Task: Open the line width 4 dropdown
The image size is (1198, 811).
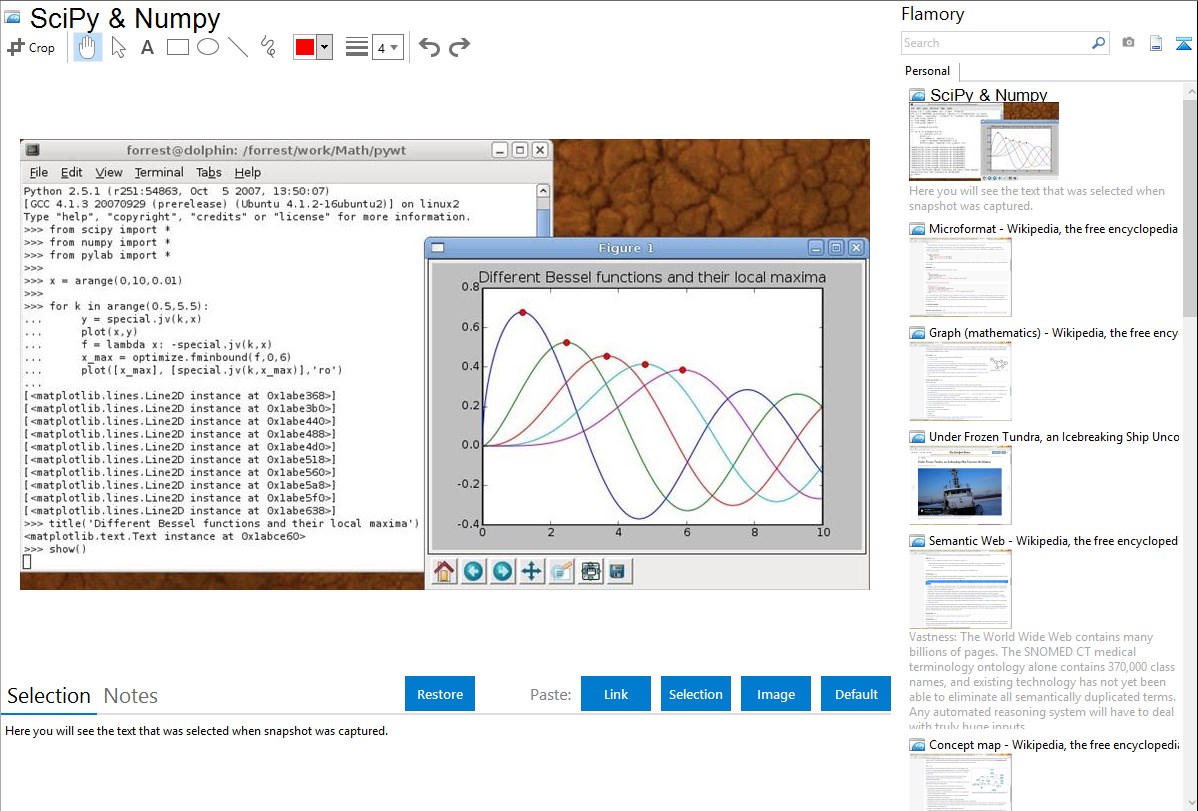Action: pos(387,47)
